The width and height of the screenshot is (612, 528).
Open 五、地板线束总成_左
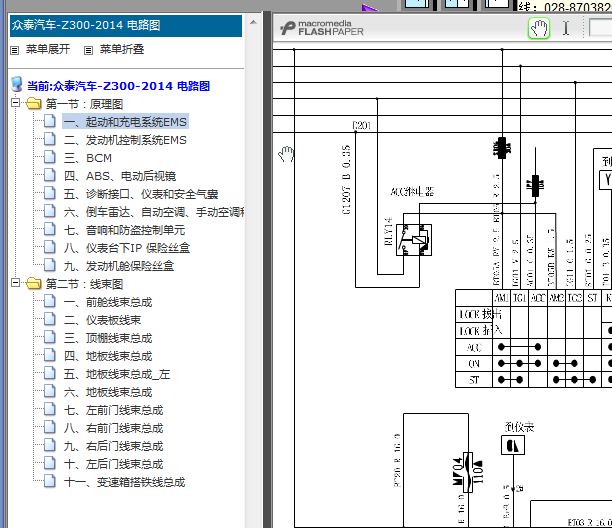click(117, 374)
